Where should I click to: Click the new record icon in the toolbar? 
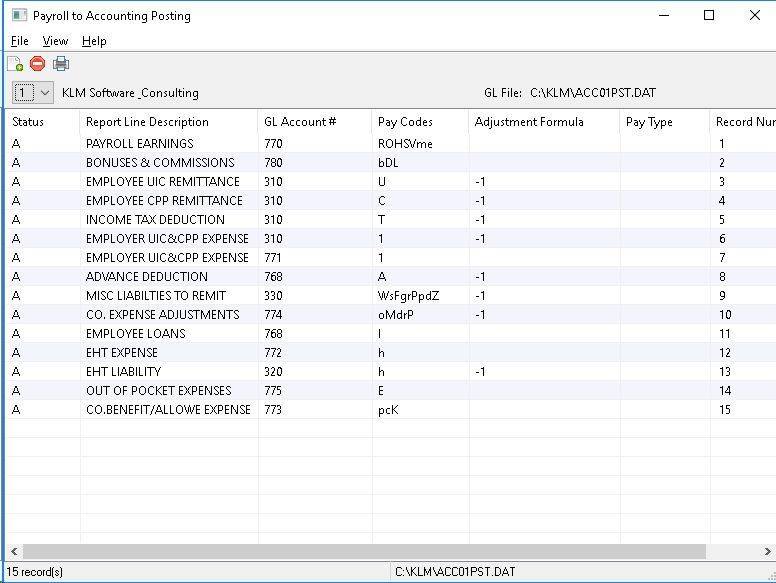pyautogui.click(x=15, y=64)
